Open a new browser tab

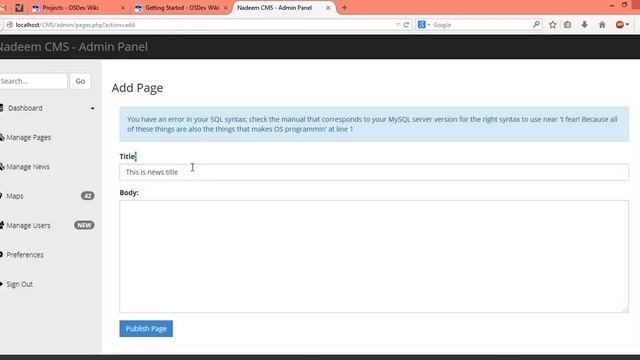click(344, 8)
